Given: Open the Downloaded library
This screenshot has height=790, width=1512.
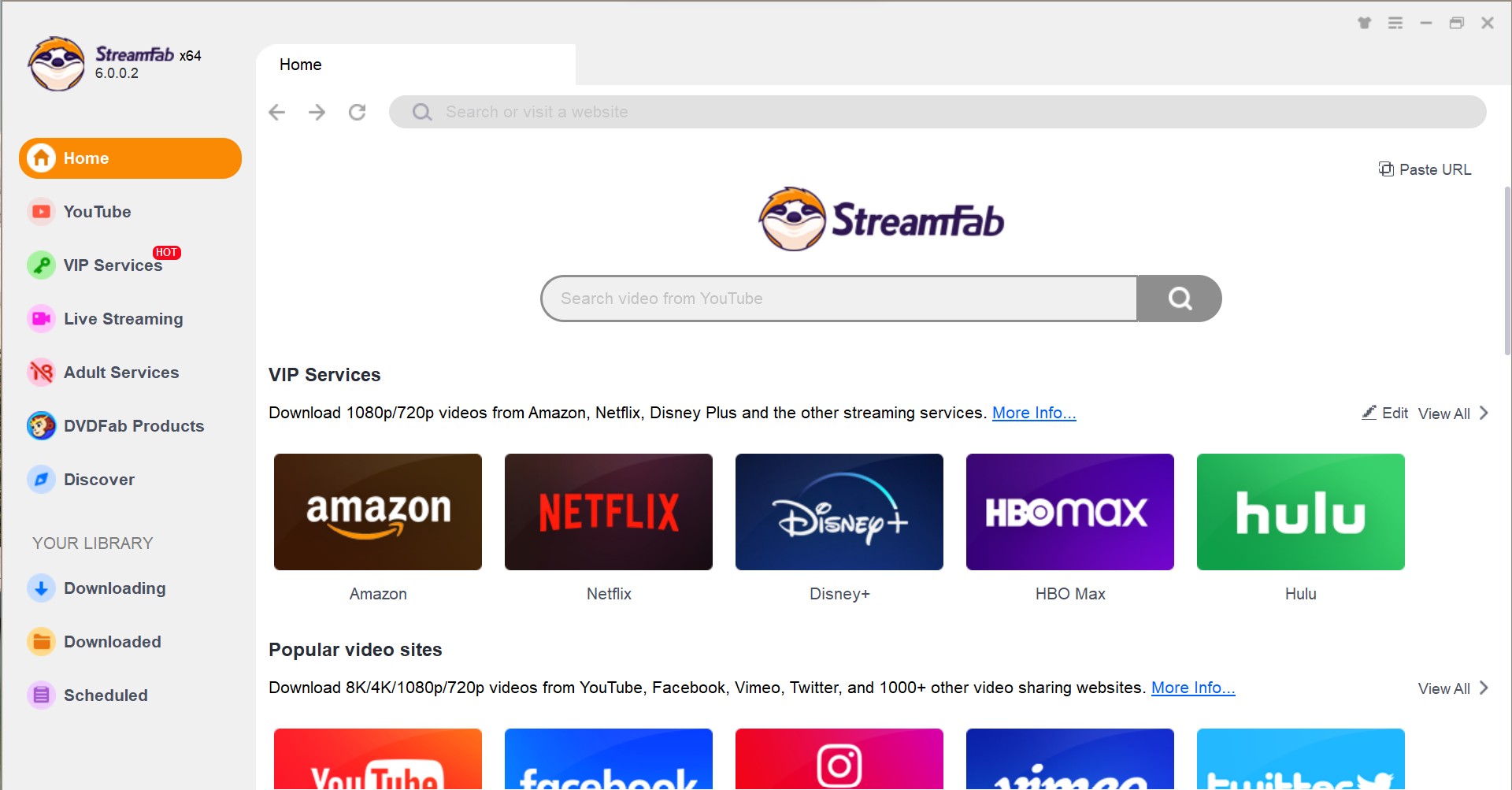Looking at the screenshot, I should pos(113,641).
